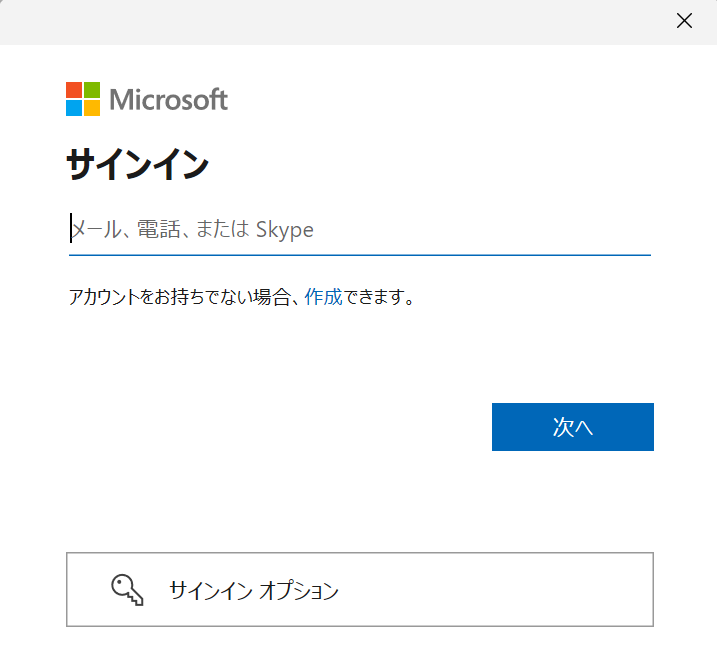Open the 作成 account creation link
The width and height of the screenshot is (717, 653).
323,297
